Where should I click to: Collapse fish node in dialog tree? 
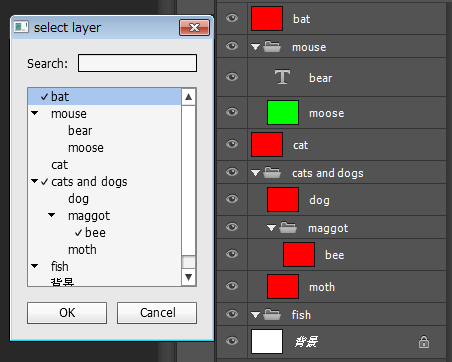pos(34,266)
